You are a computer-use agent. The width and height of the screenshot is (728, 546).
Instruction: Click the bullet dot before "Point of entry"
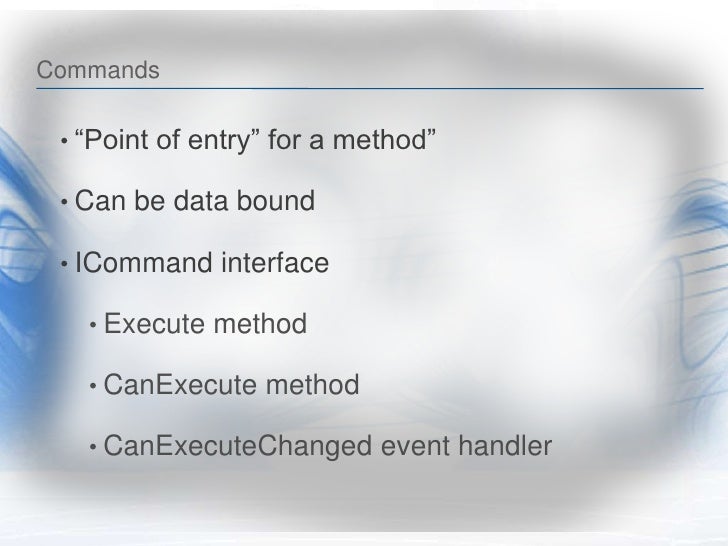point(64,141)
